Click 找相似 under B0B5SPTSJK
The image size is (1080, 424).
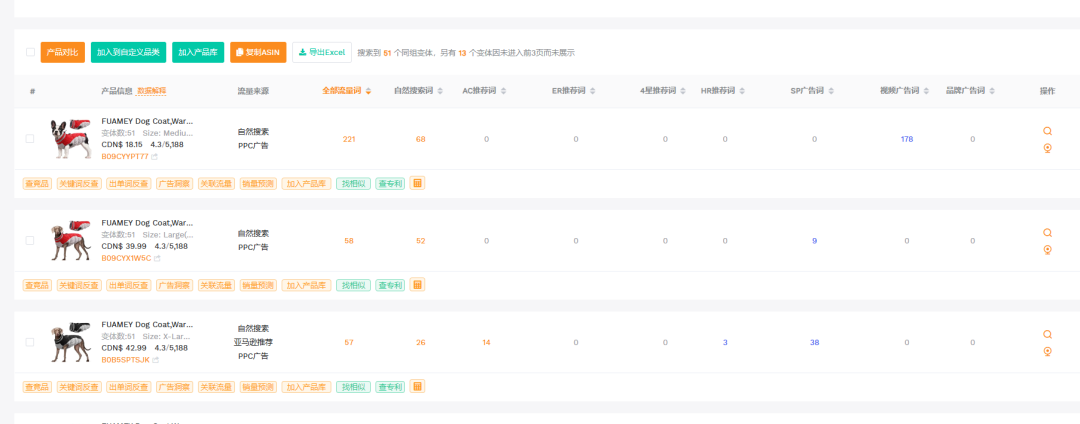tap(353, 387)
